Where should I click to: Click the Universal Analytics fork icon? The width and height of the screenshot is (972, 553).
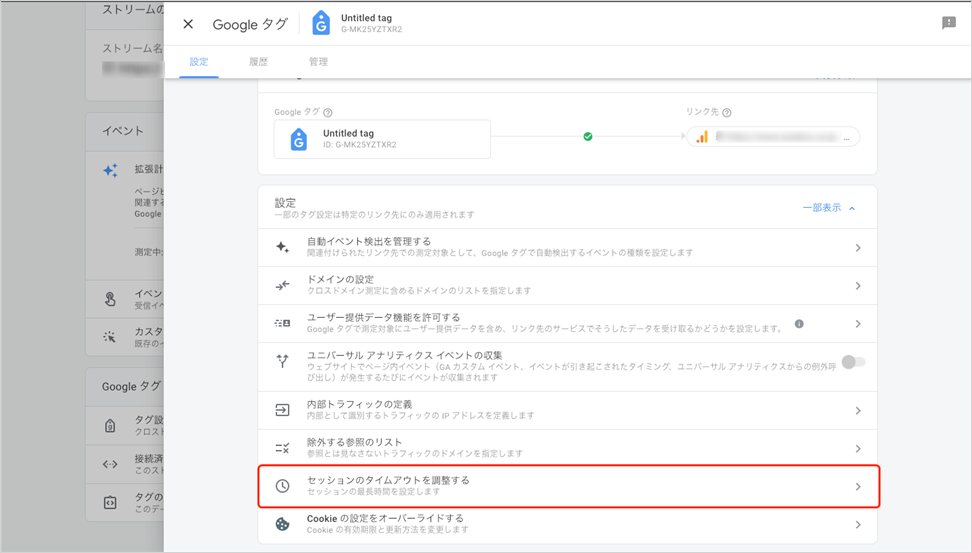coord(282,361)
